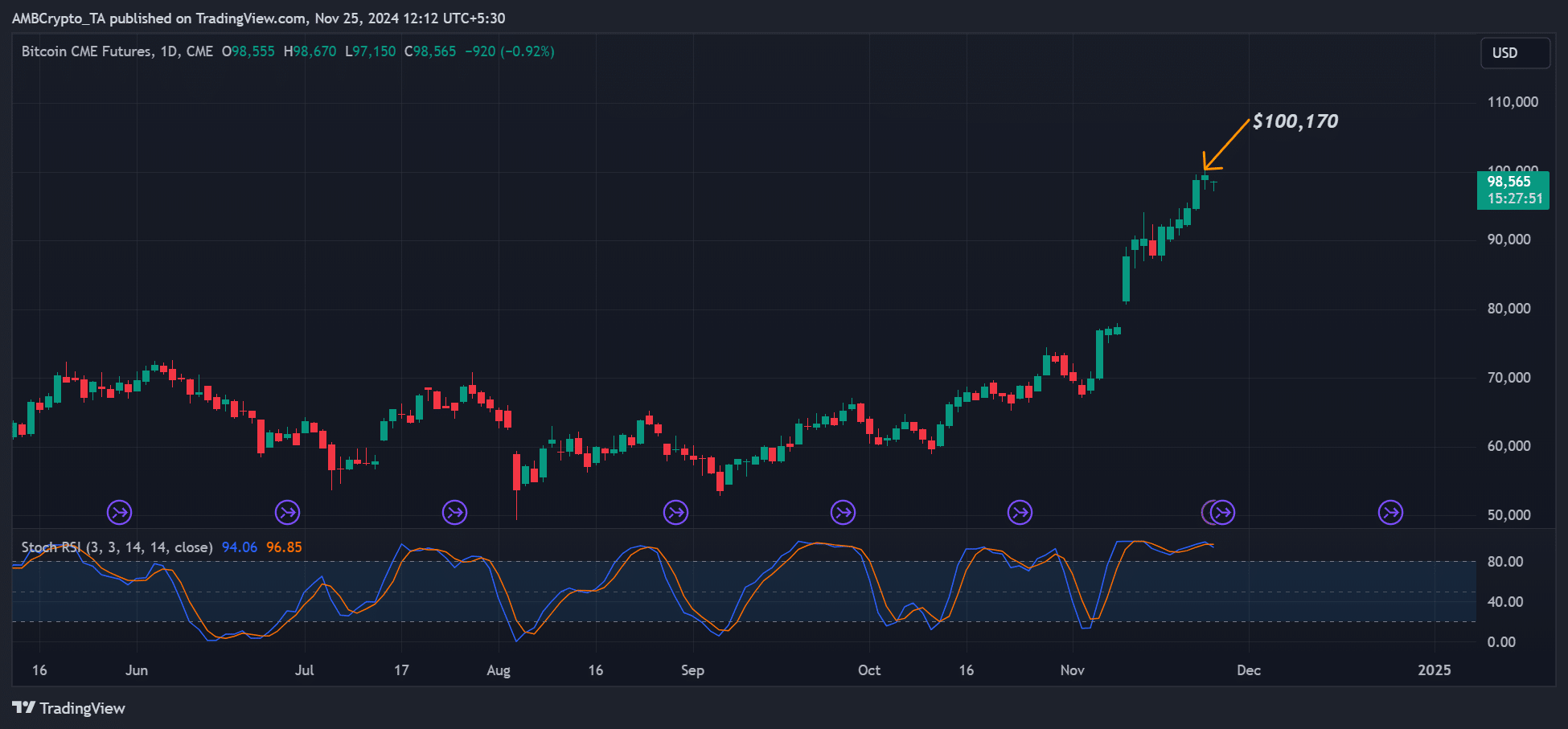Screen dimensions: 1568x729
Task: Click the high value H98,670
Action: click(310, 51)
